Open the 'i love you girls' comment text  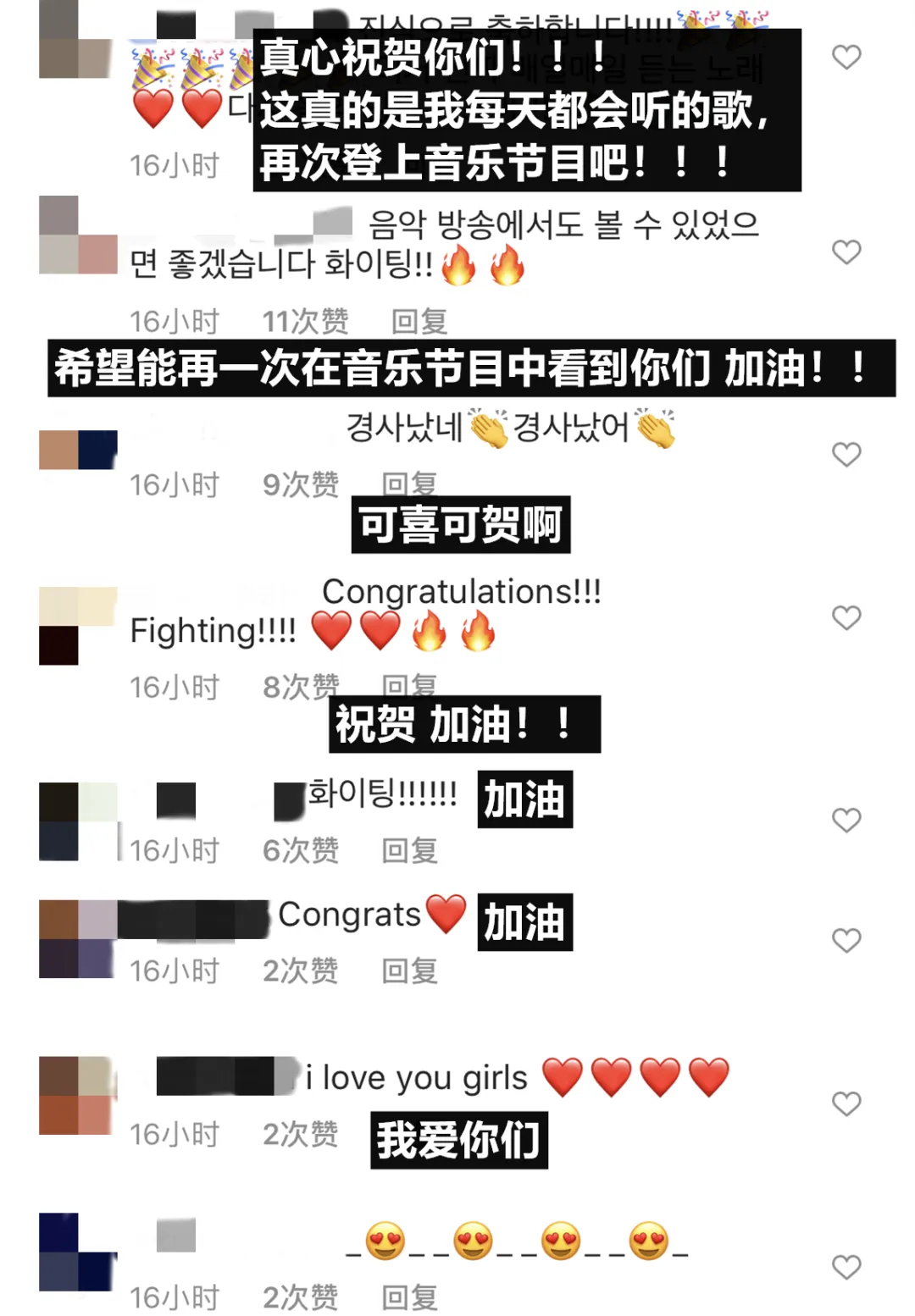(x=416, y=1078)
